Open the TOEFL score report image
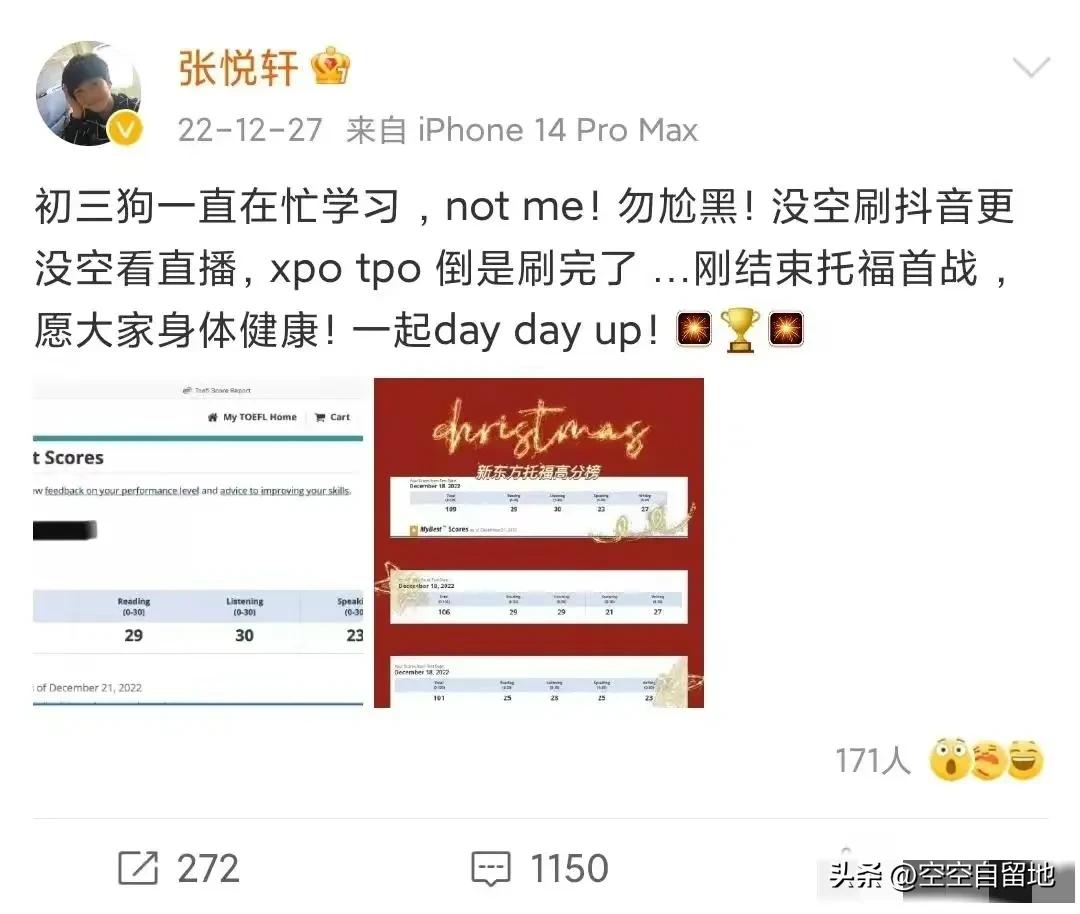 tap(198, 542)
